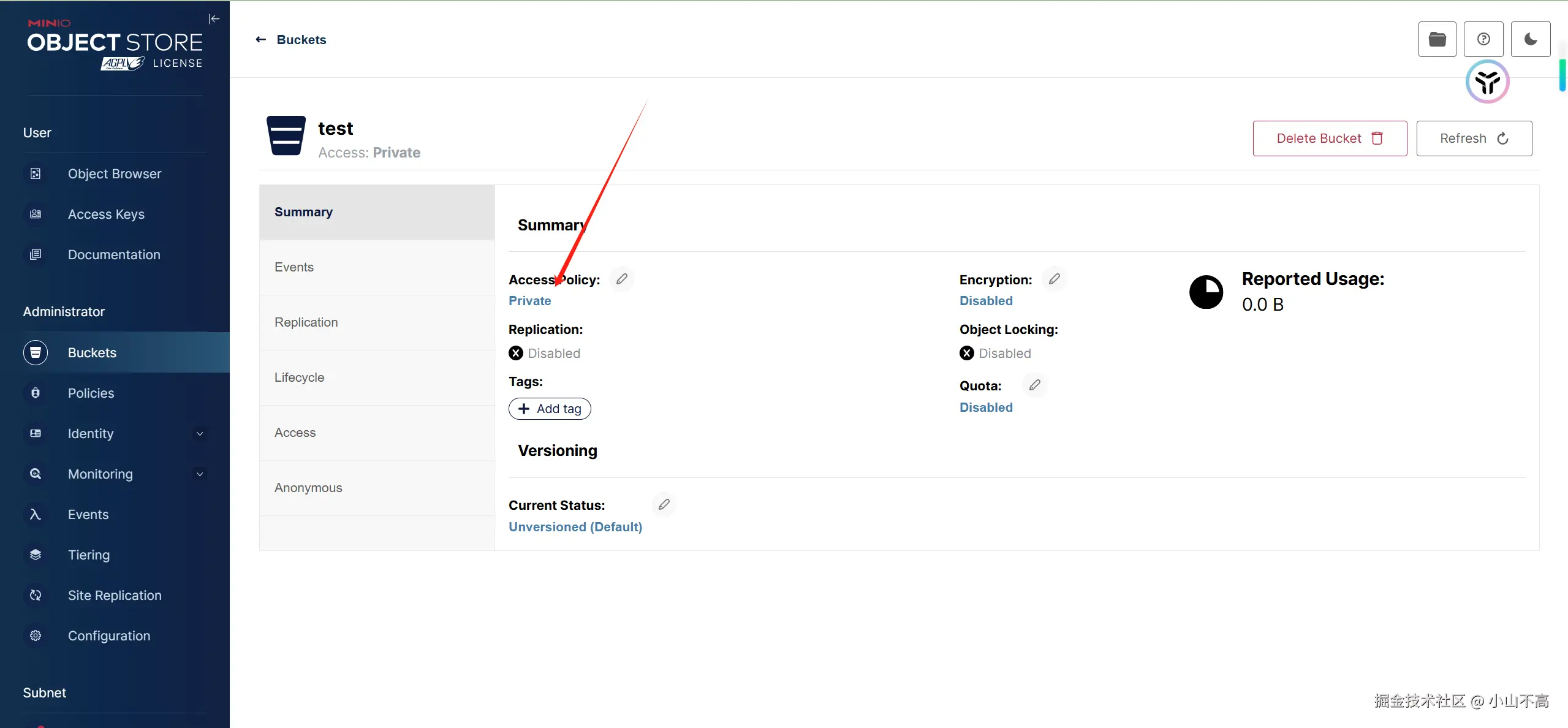Collapse the sidebar menu with arrow icon
This screenshot has height=728, width=1568.
[x=214, y=19]
